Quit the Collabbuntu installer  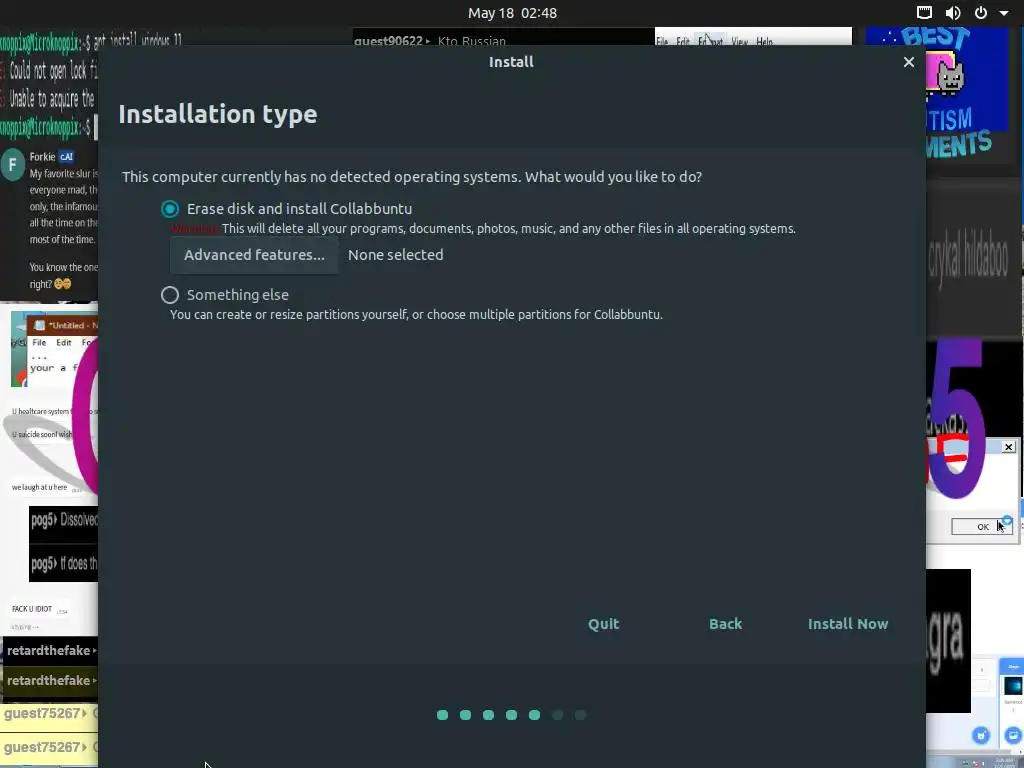(603, 624)
